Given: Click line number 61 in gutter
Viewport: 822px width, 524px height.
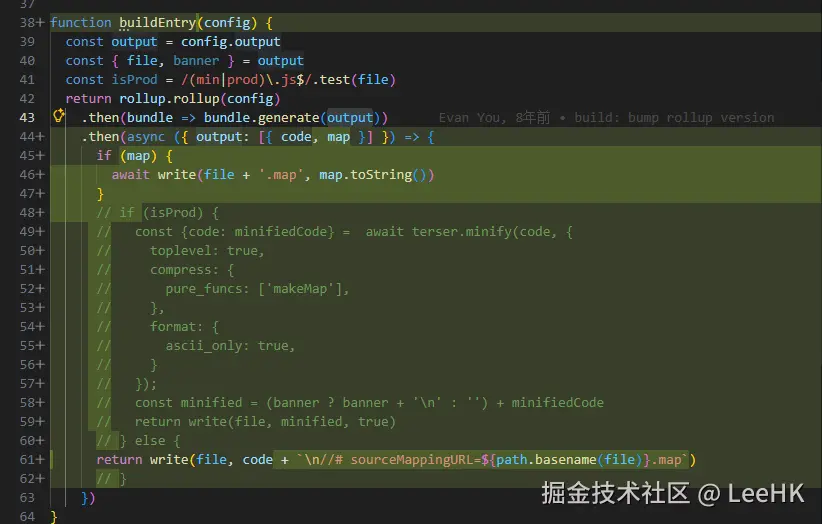Looking at the screenshot, I should tap(27, 460).
